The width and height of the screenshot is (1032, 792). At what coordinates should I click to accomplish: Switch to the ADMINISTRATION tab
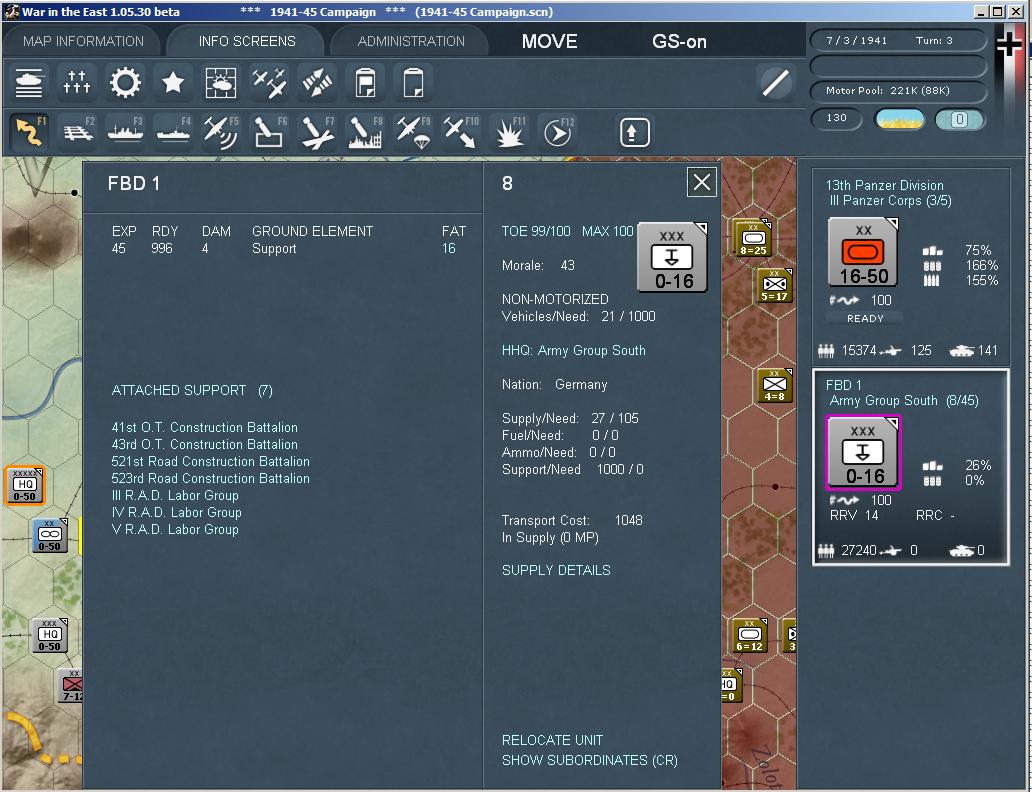(x=411, y=41)
